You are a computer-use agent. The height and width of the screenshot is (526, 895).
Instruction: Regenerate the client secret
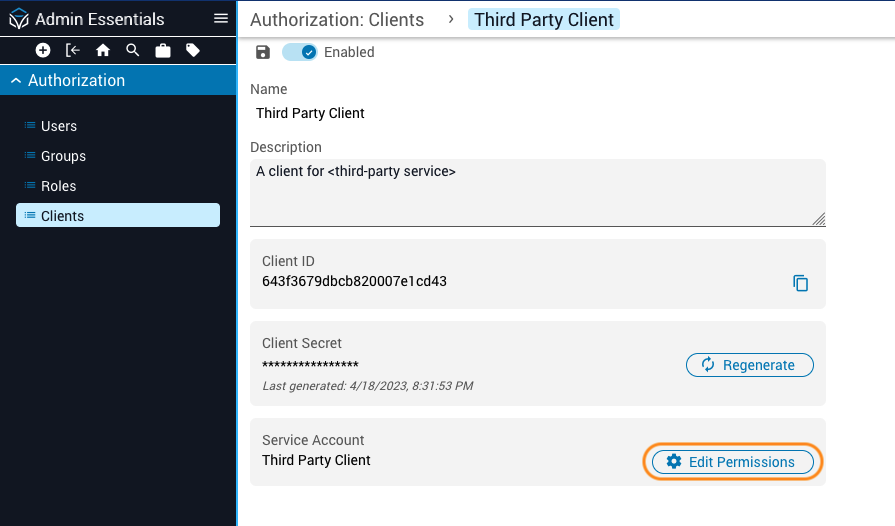749,365
